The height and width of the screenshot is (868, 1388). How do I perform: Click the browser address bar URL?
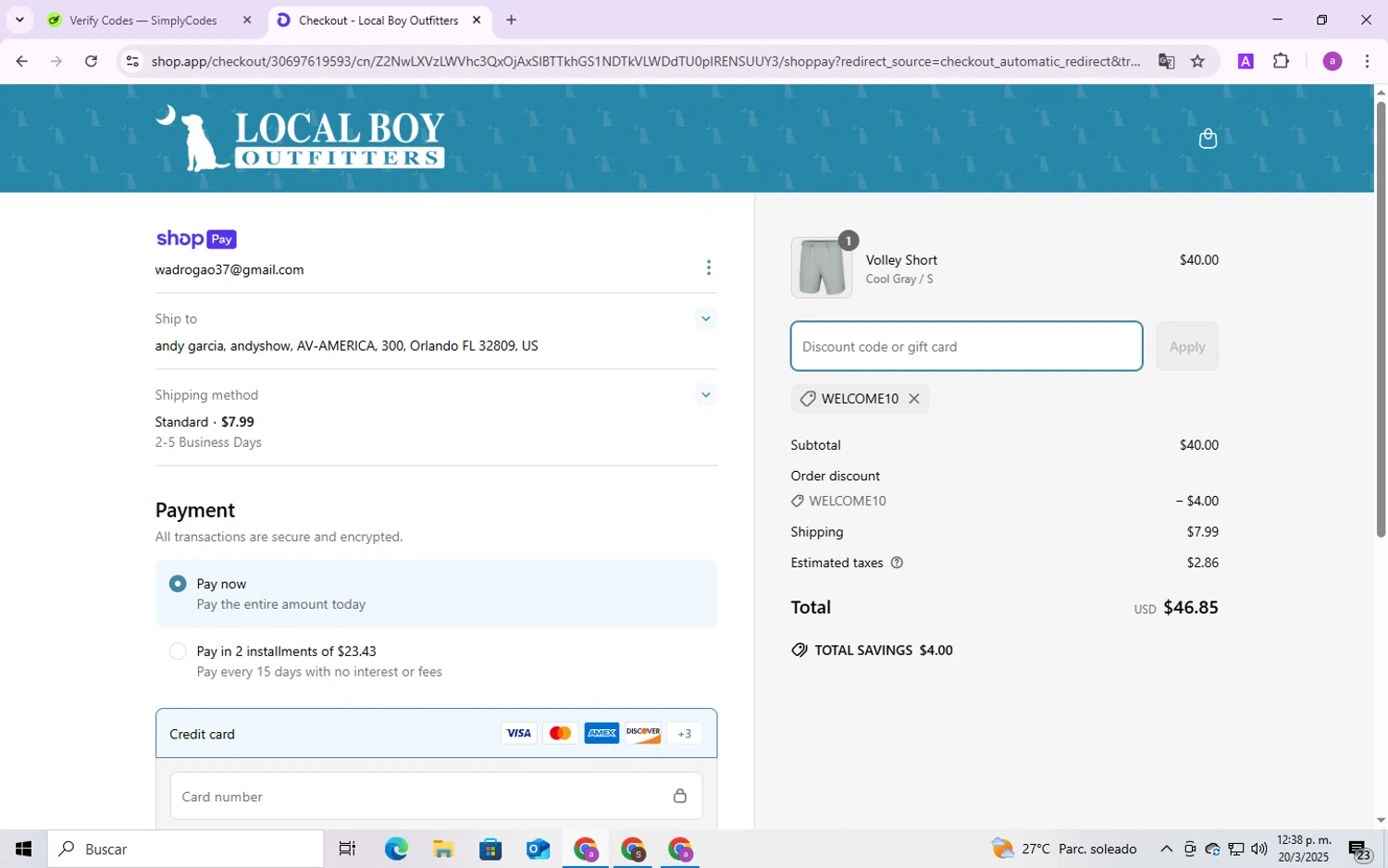(646, 61)
